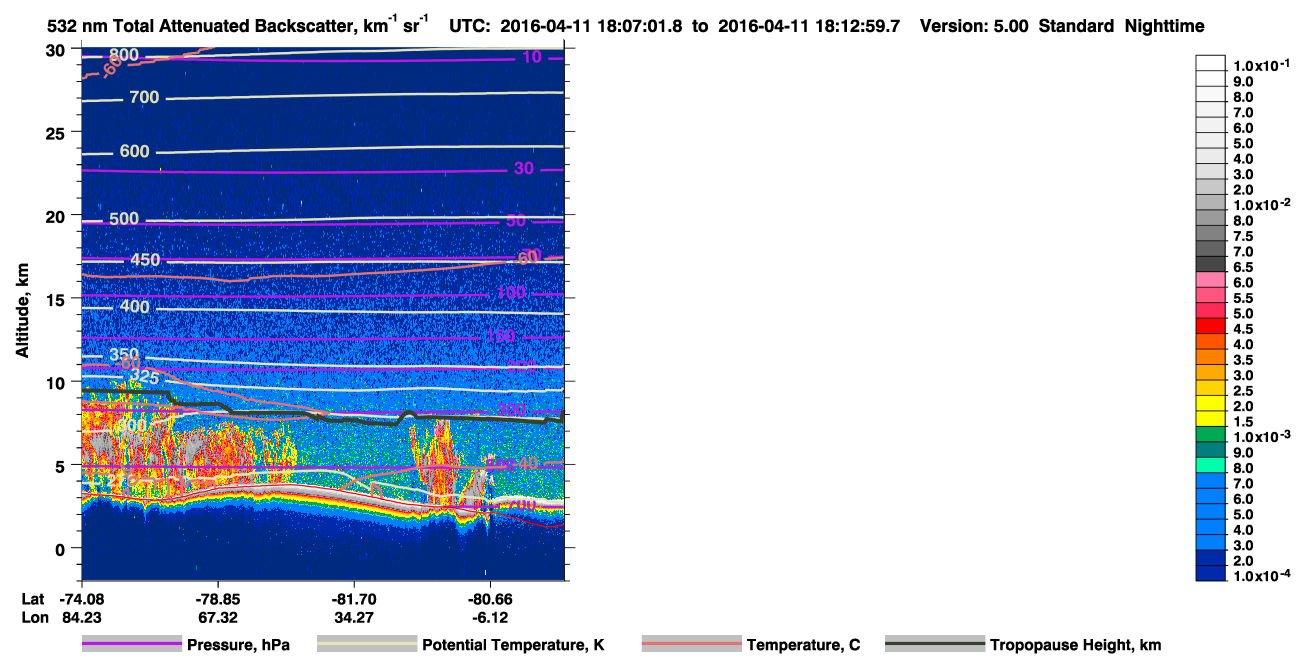Viewport: 1300px width, 667px height.
Task: Click the 1.0x10⁻² color scale label
Action: [1260, 204]
